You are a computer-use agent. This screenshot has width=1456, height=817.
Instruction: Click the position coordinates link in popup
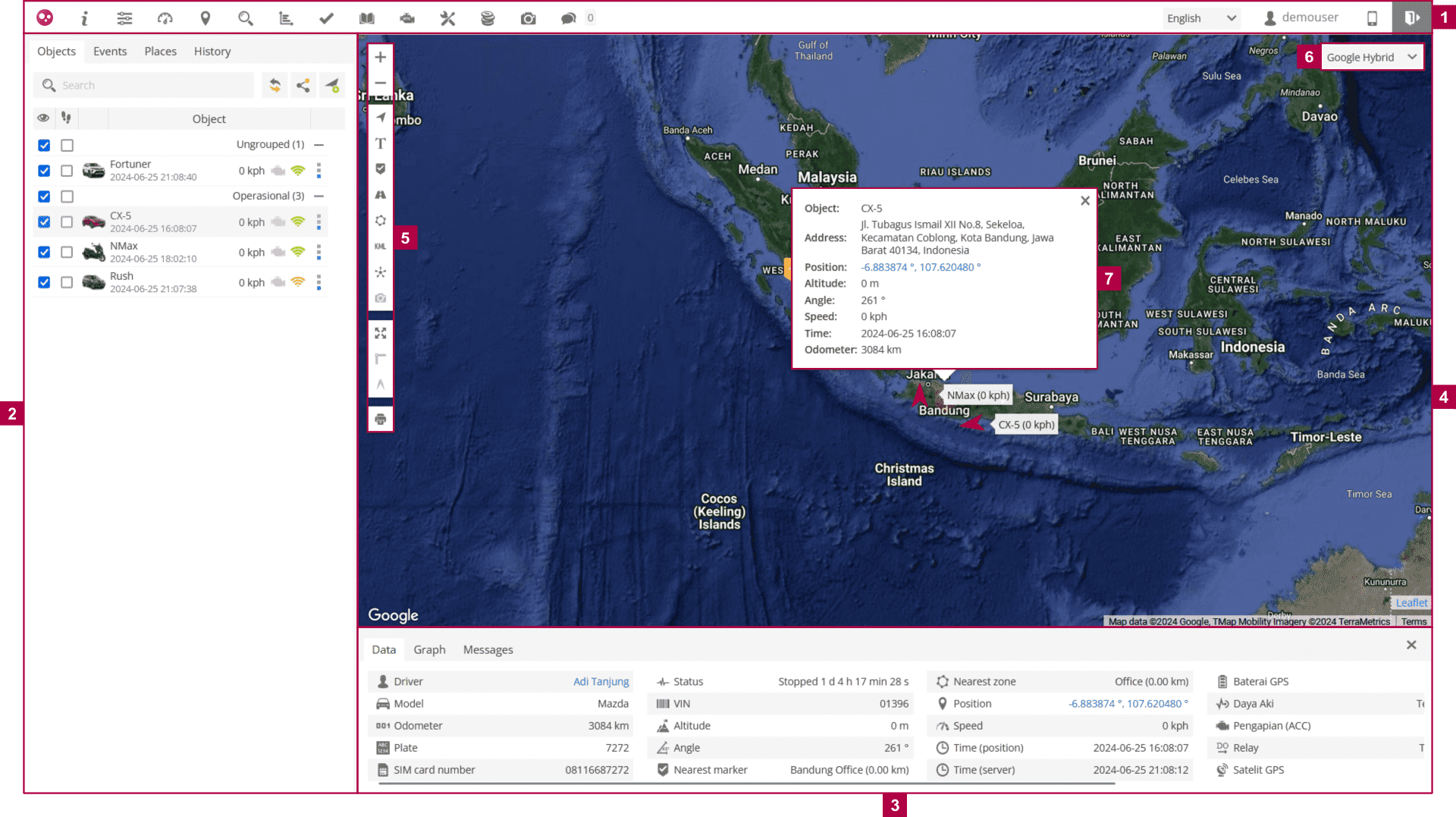[920, 268]
